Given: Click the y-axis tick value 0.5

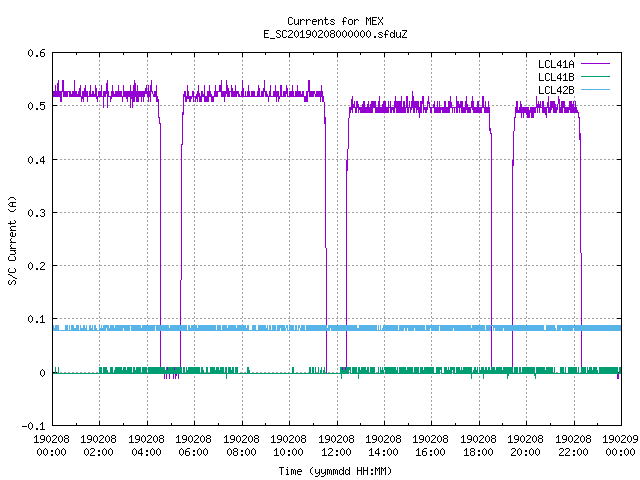Looking at the screenshot, I should tap(36, 106).
